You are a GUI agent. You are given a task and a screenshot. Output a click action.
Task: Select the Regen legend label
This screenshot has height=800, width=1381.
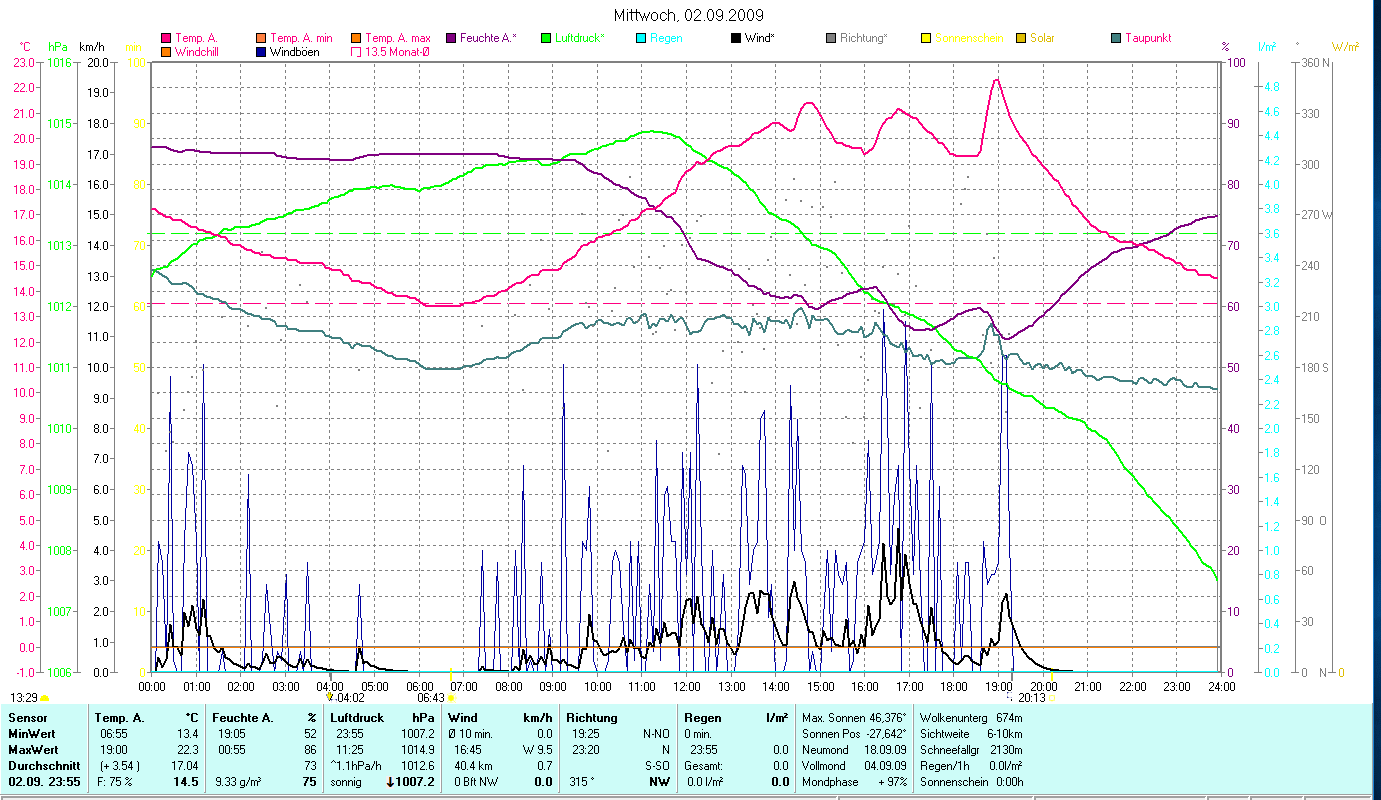666,38
